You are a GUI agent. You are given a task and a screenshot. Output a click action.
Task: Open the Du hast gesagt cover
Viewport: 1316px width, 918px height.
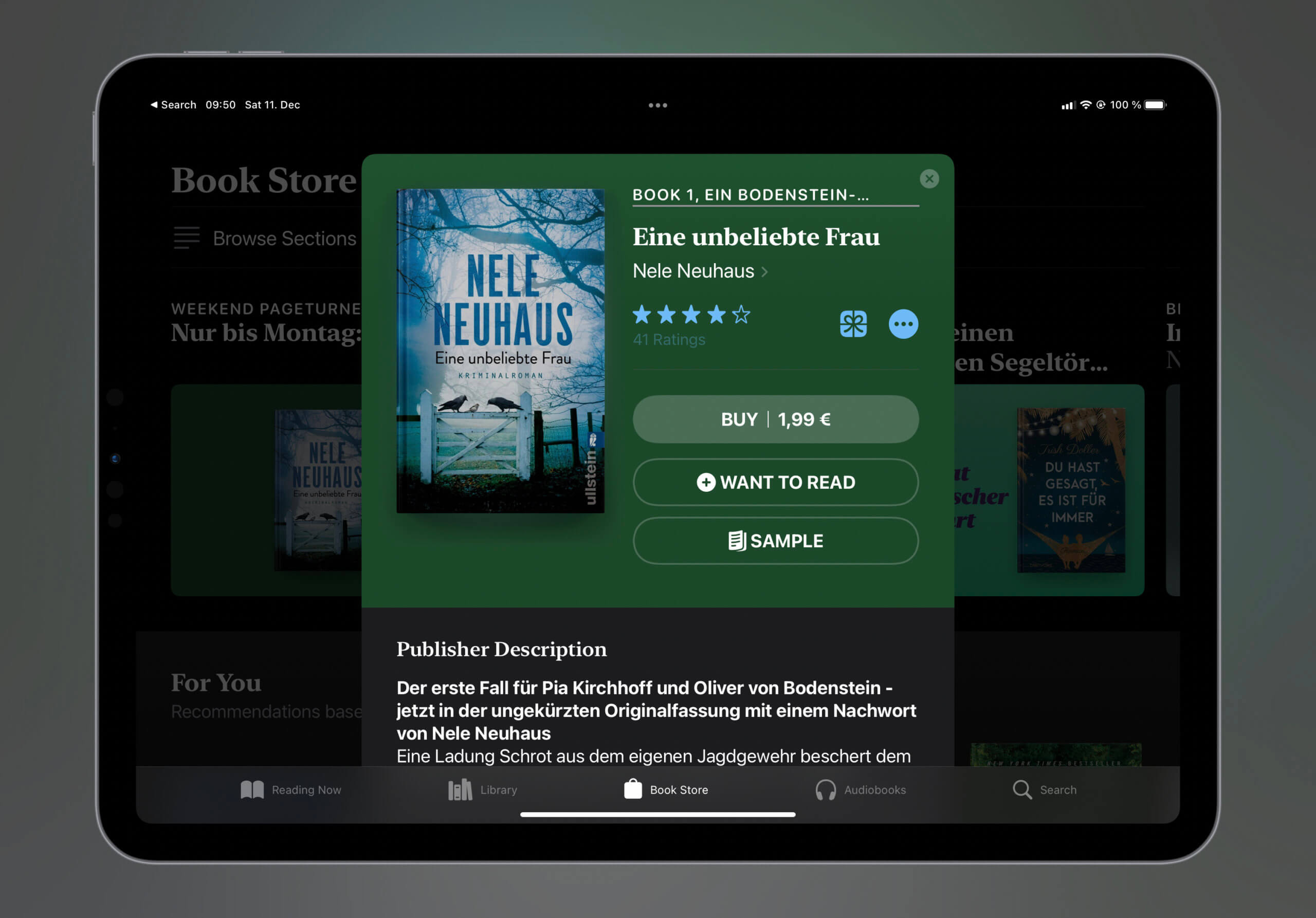click(x=1071, y=490)
